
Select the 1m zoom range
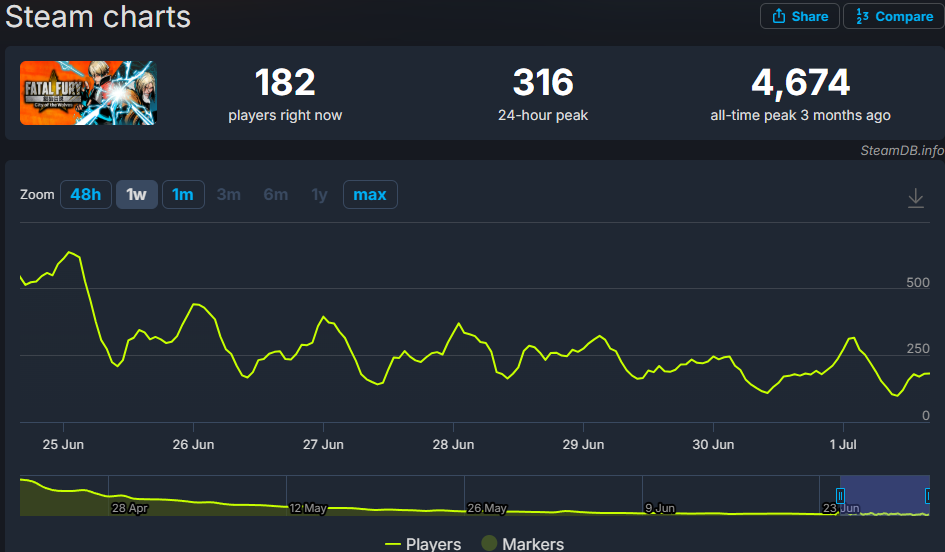(x=183, y=195)
